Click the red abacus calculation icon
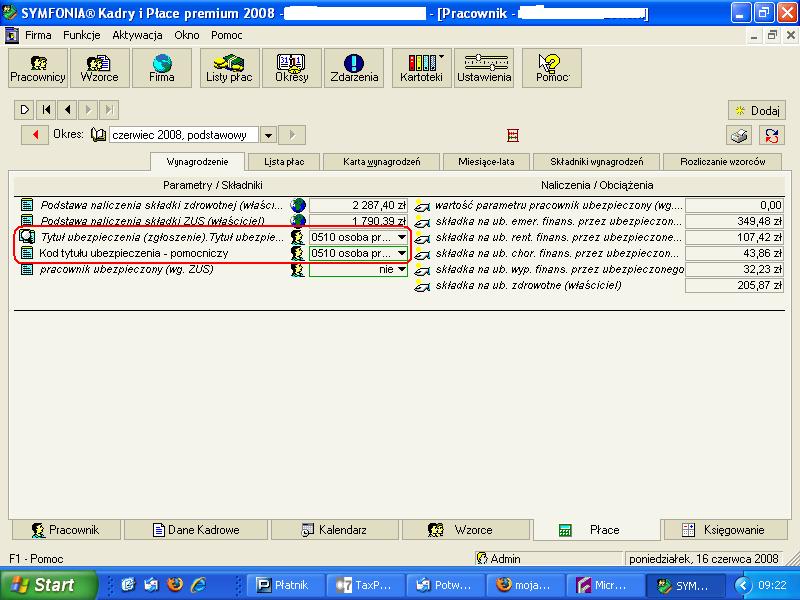The height and width of the screenshot is (600, 800). pyautogui.click(x=513, y=135)
